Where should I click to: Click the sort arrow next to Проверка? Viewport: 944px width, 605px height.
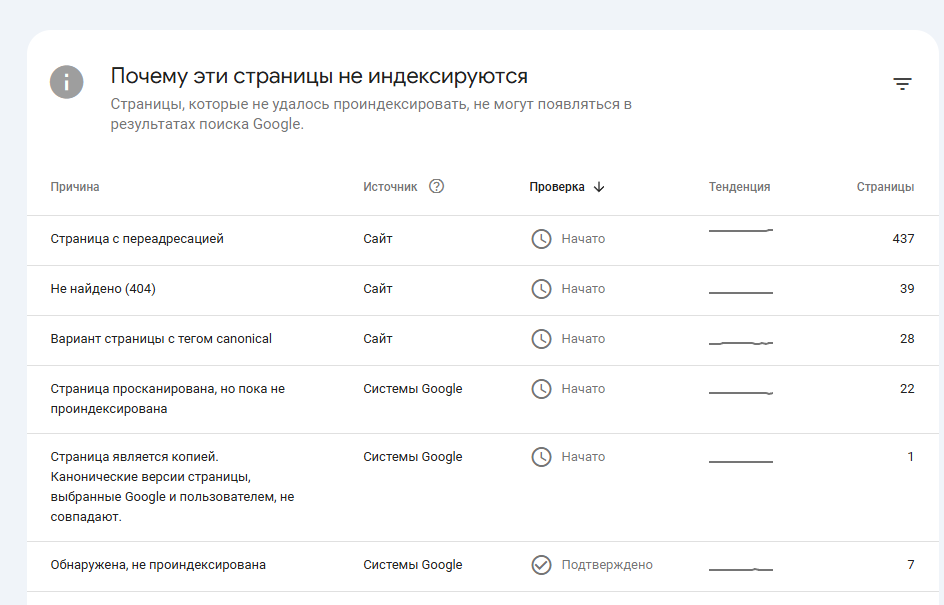tap(599, 187)
